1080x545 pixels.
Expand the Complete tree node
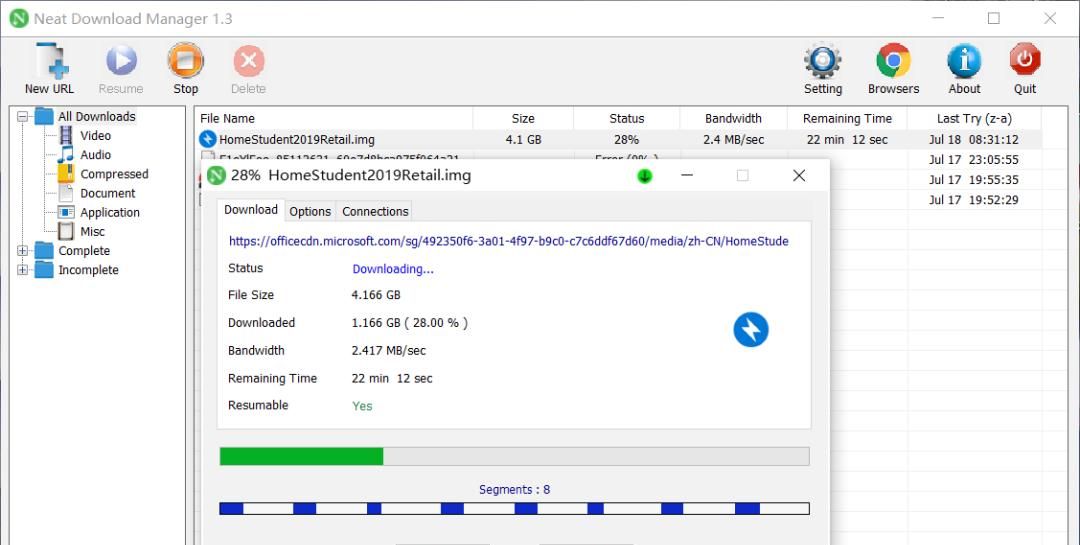click(x=23, y=251)
